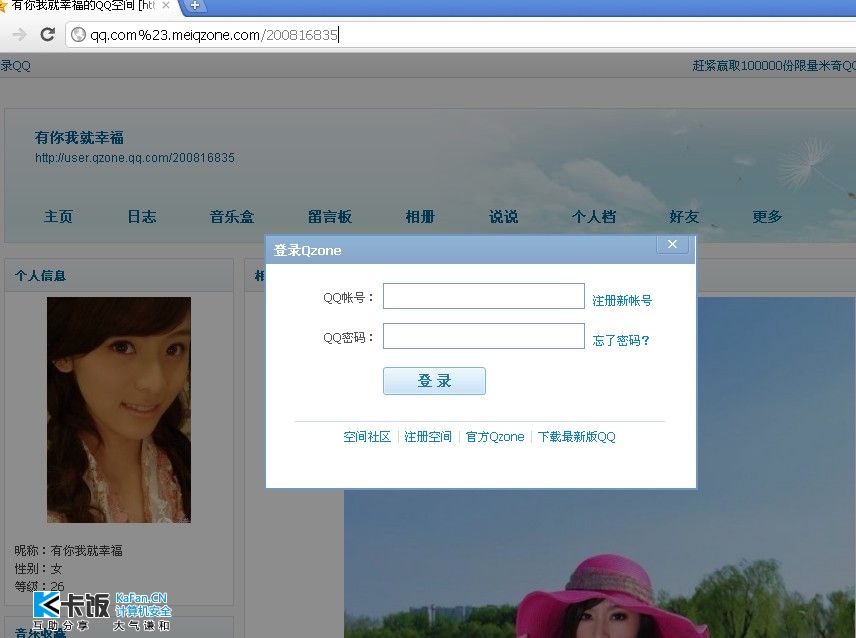Viewport: 856px width, 638px height.
Task: Open the 说说 navigation tab
Action: (x=503, y=217)
